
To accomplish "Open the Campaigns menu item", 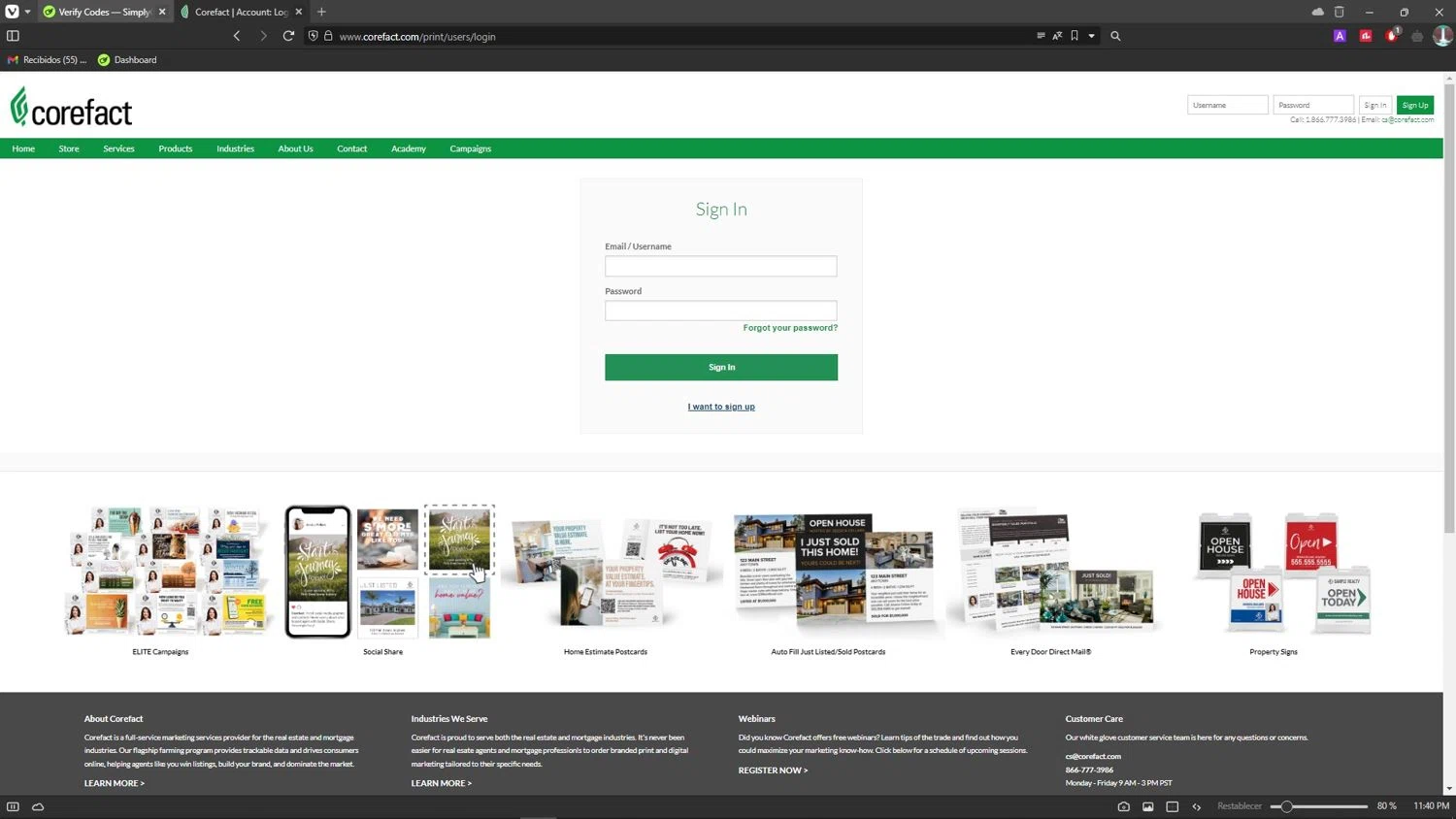I will pyautogui.click(x=471, y=148).
